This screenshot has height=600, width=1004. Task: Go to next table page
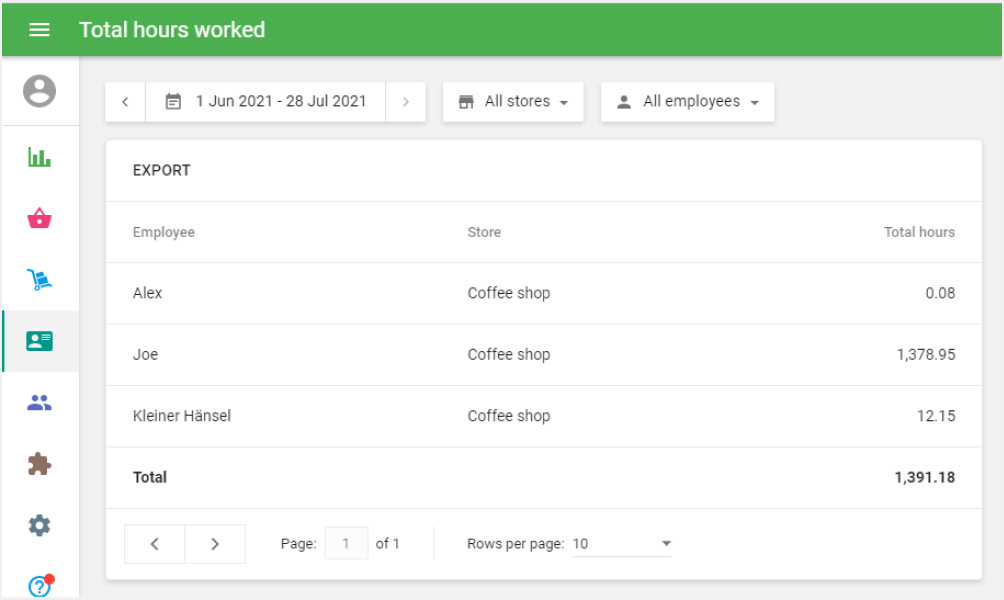click(215, 544)
